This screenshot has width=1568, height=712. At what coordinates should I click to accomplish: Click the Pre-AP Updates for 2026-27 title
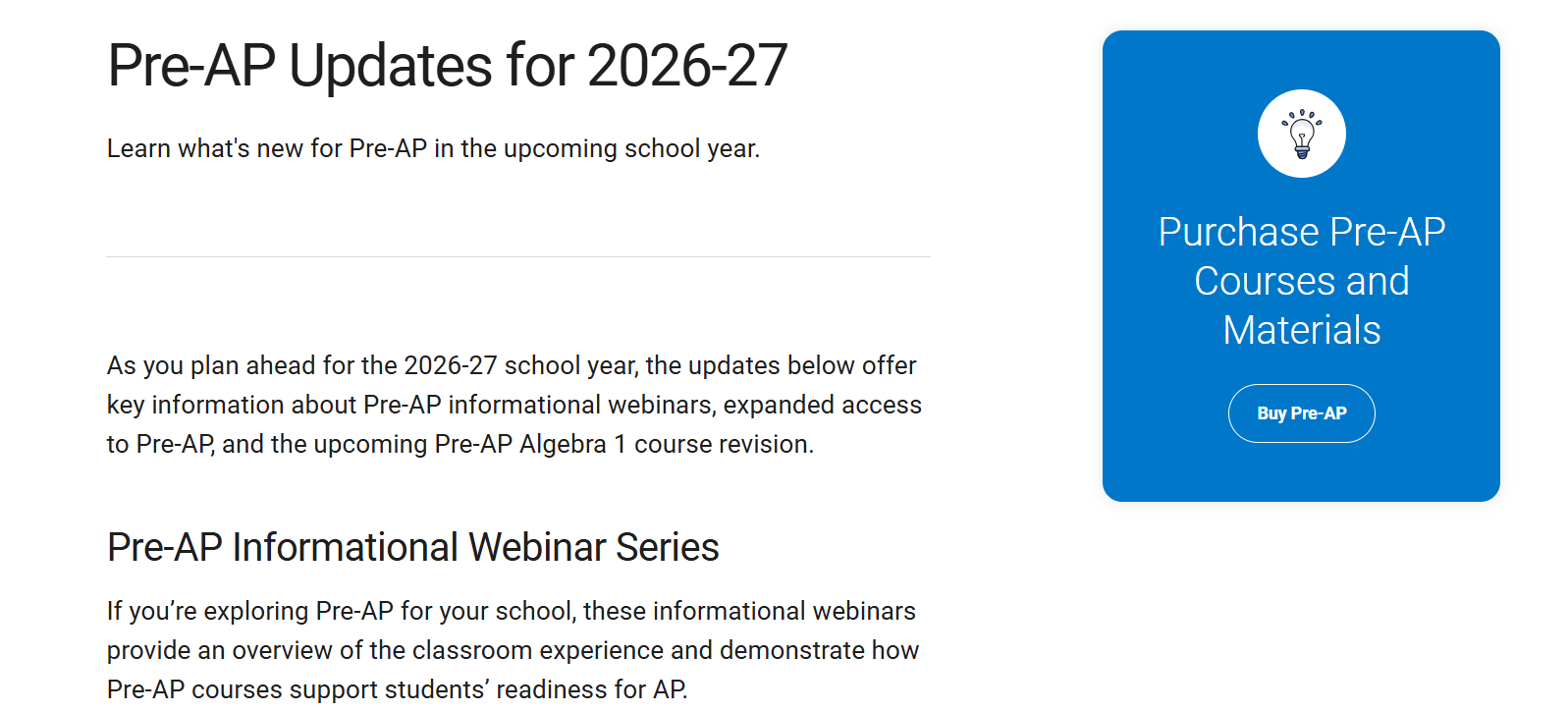pyautogui.click(x=448, y=66)
